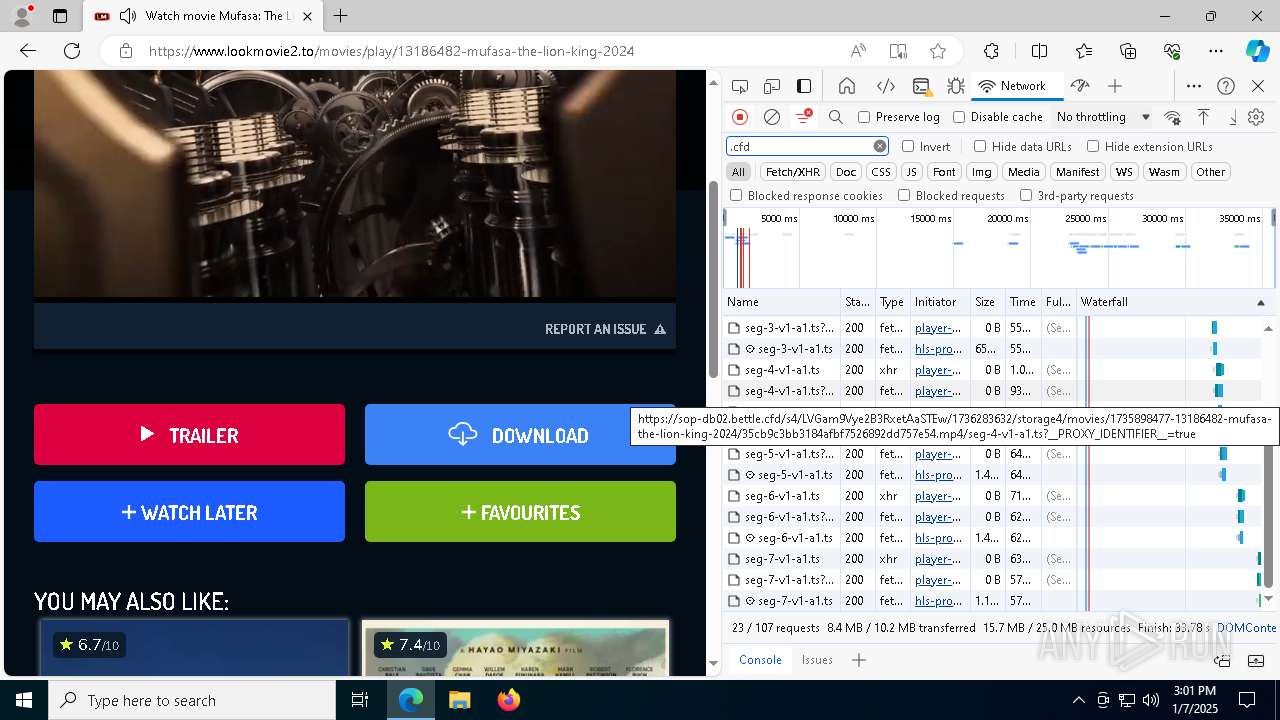Toggle device emulation icon in DevTools
The image size is (1280, 720).
point(772,86)
